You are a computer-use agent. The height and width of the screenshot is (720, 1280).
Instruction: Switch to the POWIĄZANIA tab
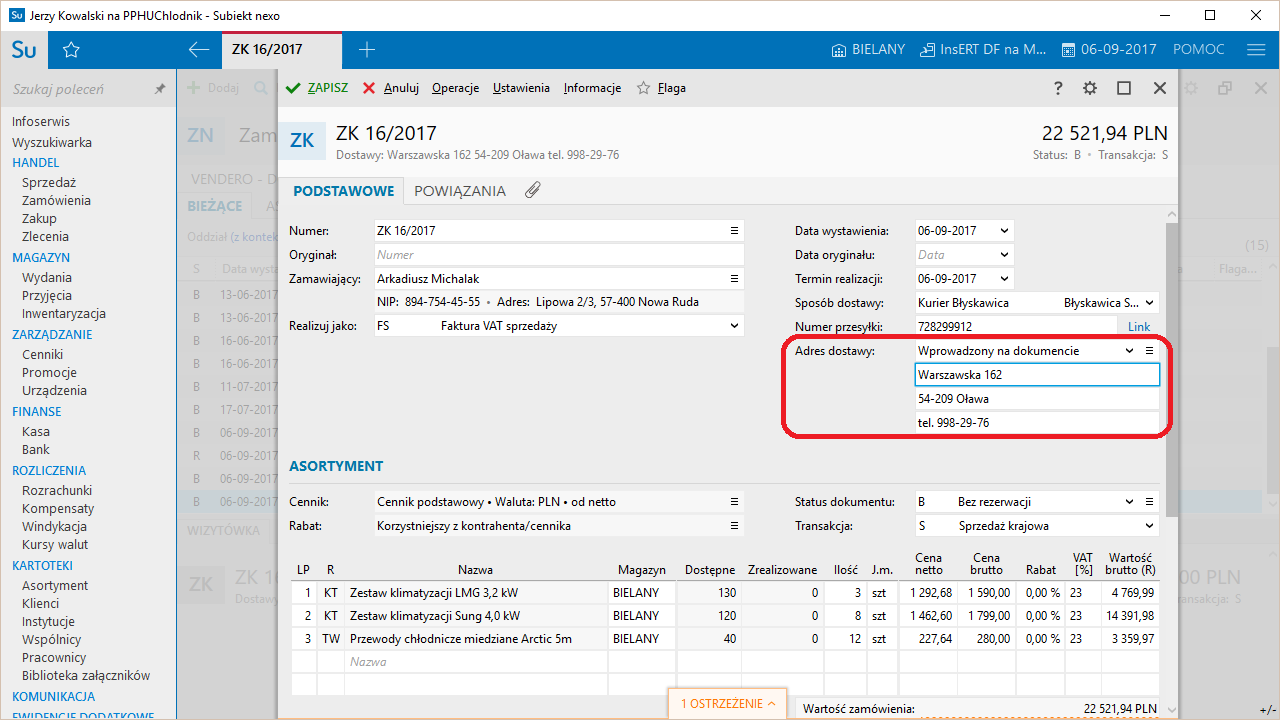(460, 191)
